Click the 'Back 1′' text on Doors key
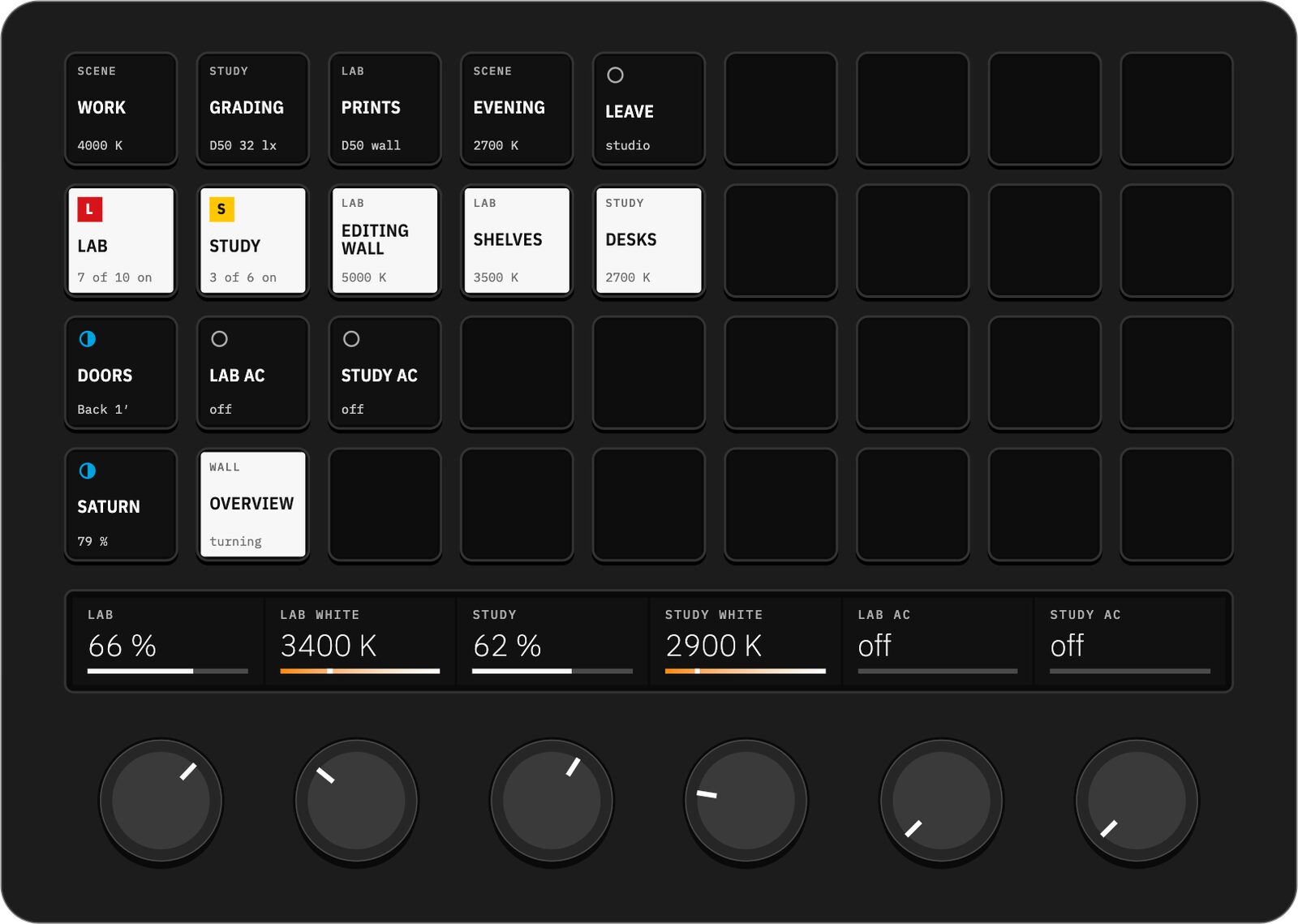 click(103, 410)
